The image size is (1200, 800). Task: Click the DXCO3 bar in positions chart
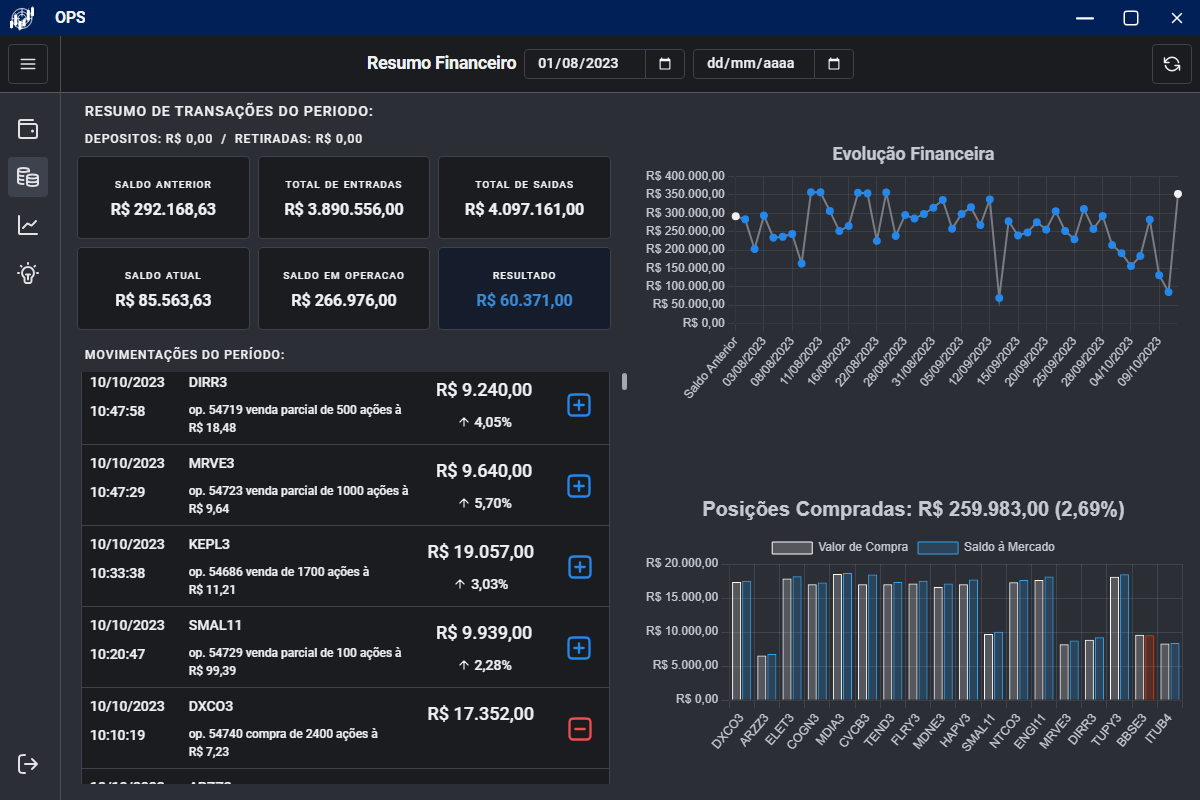tap(741, 640)
